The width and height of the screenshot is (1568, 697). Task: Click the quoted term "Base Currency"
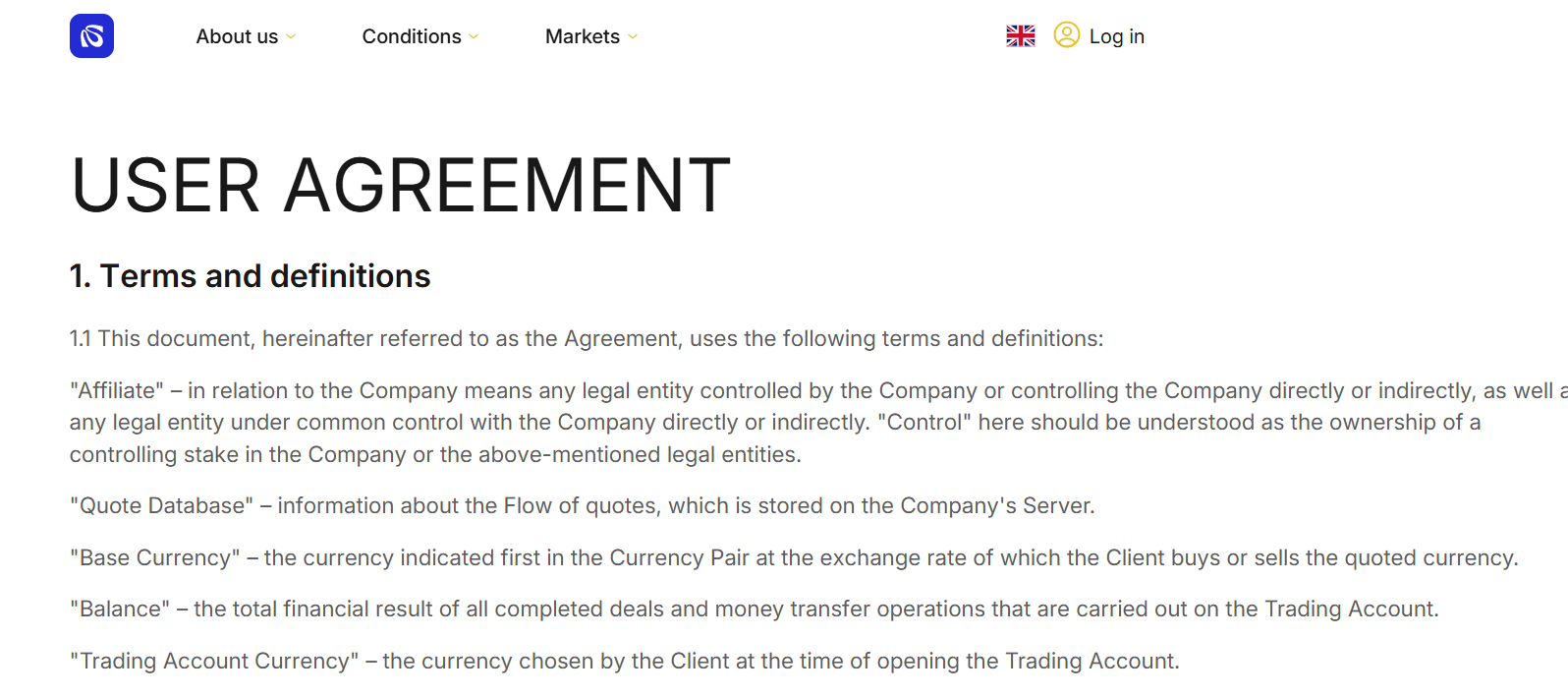point(154,558)
